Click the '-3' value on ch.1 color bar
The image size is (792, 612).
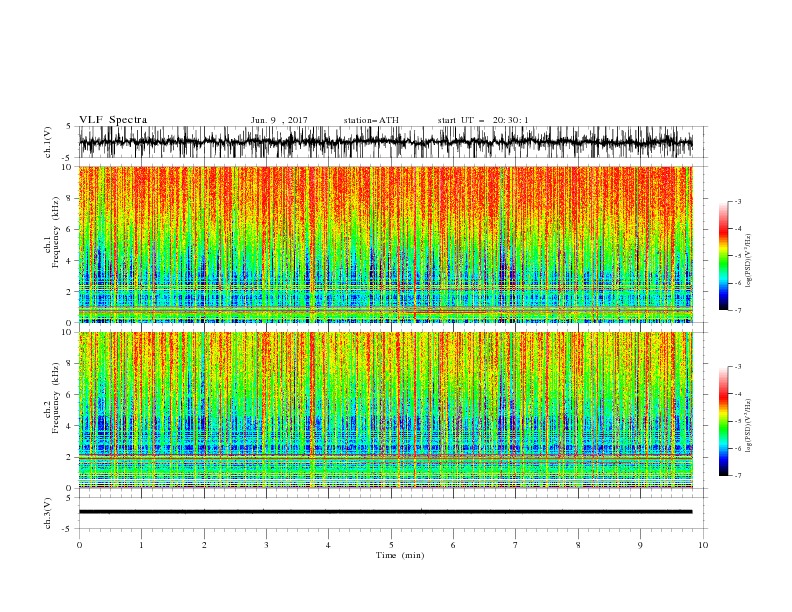737,201
